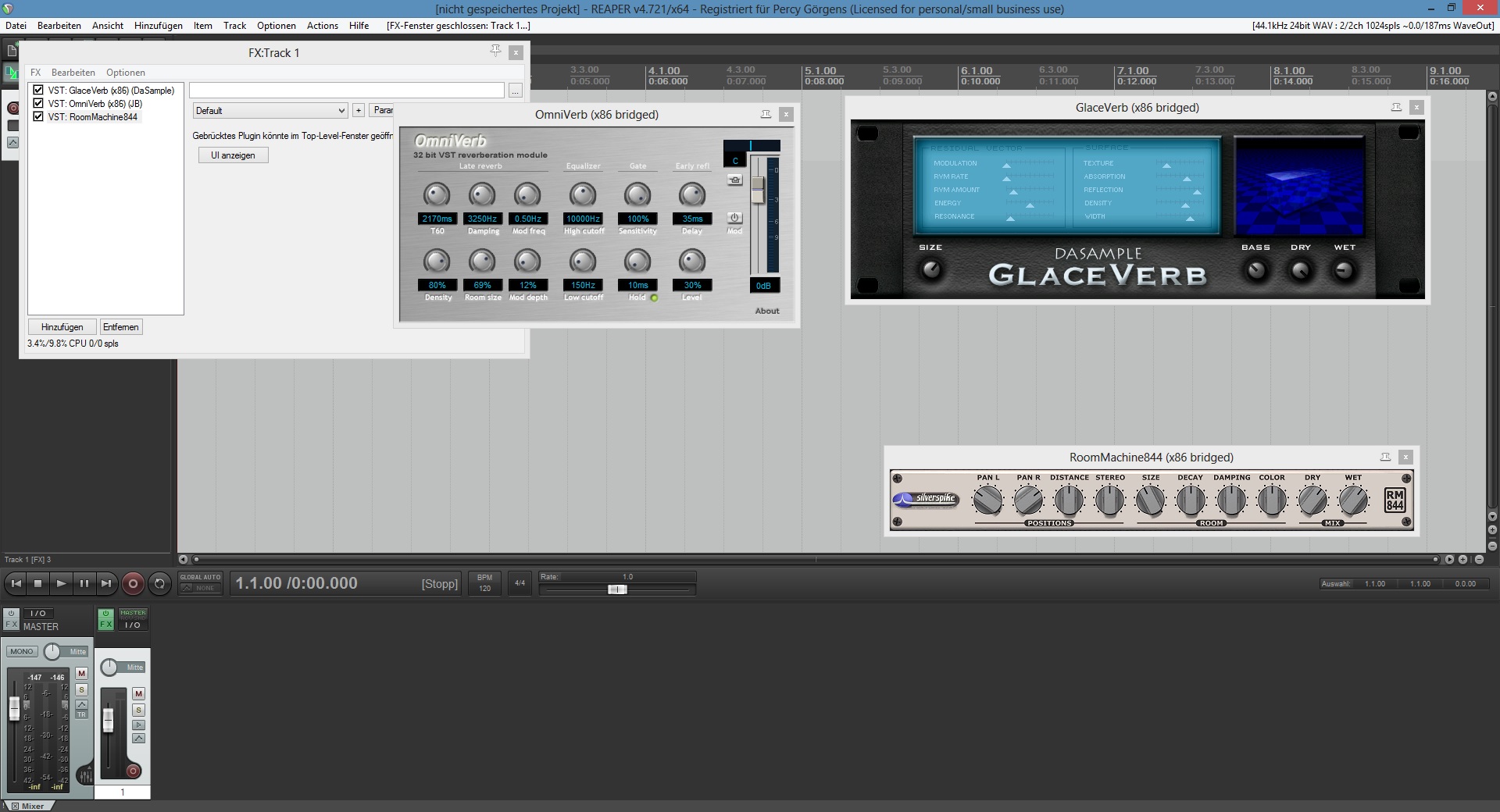Open FX menu in FX:Track 1 window
1500x812 pixels.
35,72
